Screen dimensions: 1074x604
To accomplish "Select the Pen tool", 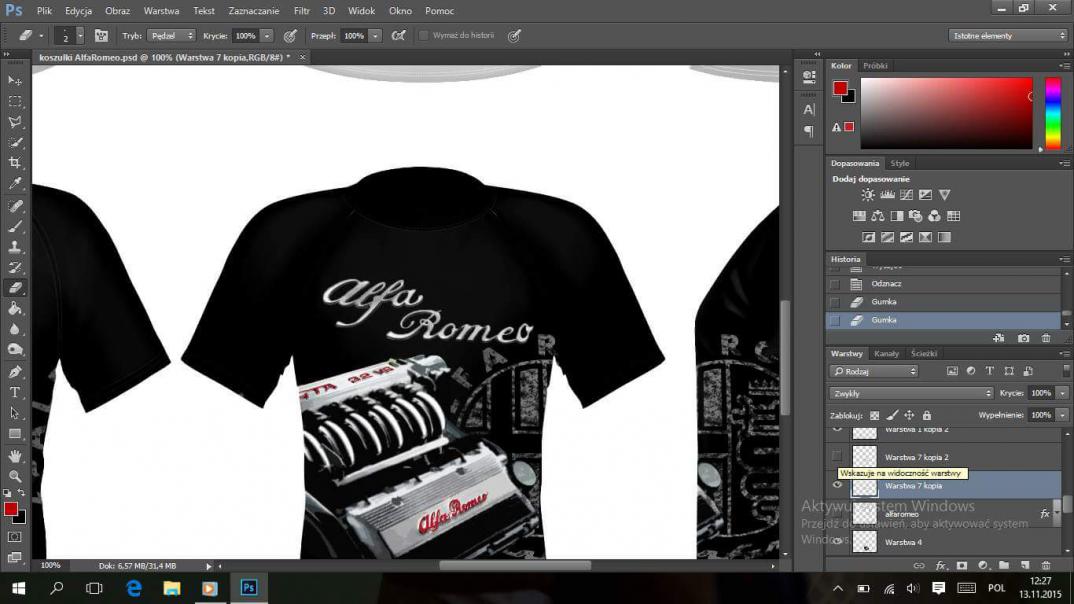I will (x=14, y=372).
